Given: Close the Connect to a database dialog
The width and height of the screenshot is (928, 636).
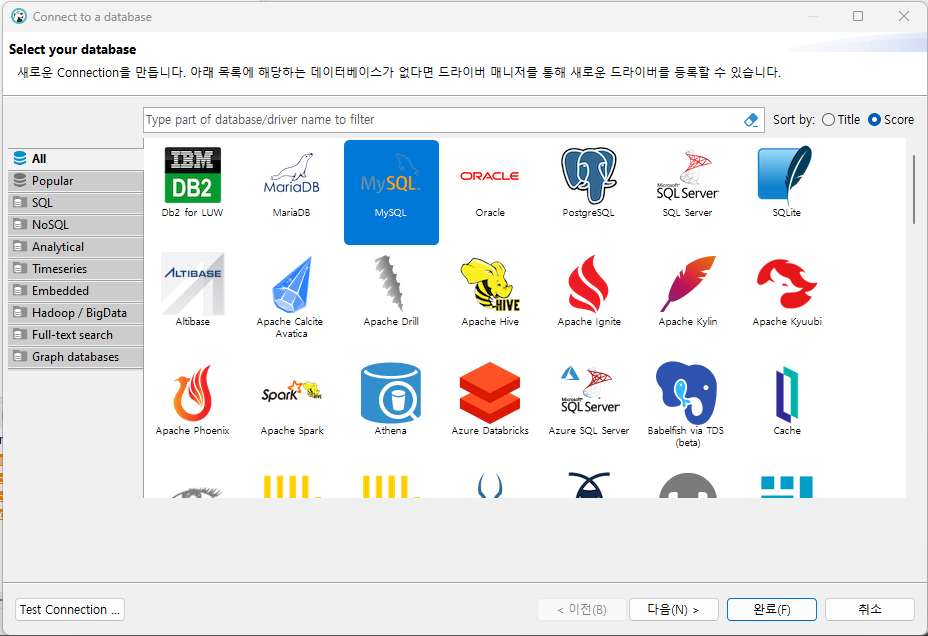Looking at the screenshot, I should tap(904, 16).
